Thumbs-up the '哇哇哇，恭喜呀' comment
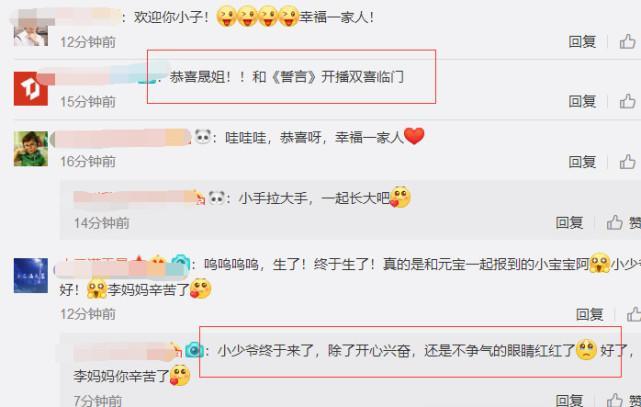The height and width of the screenshot is (407, 641). [x=627, y=161]
